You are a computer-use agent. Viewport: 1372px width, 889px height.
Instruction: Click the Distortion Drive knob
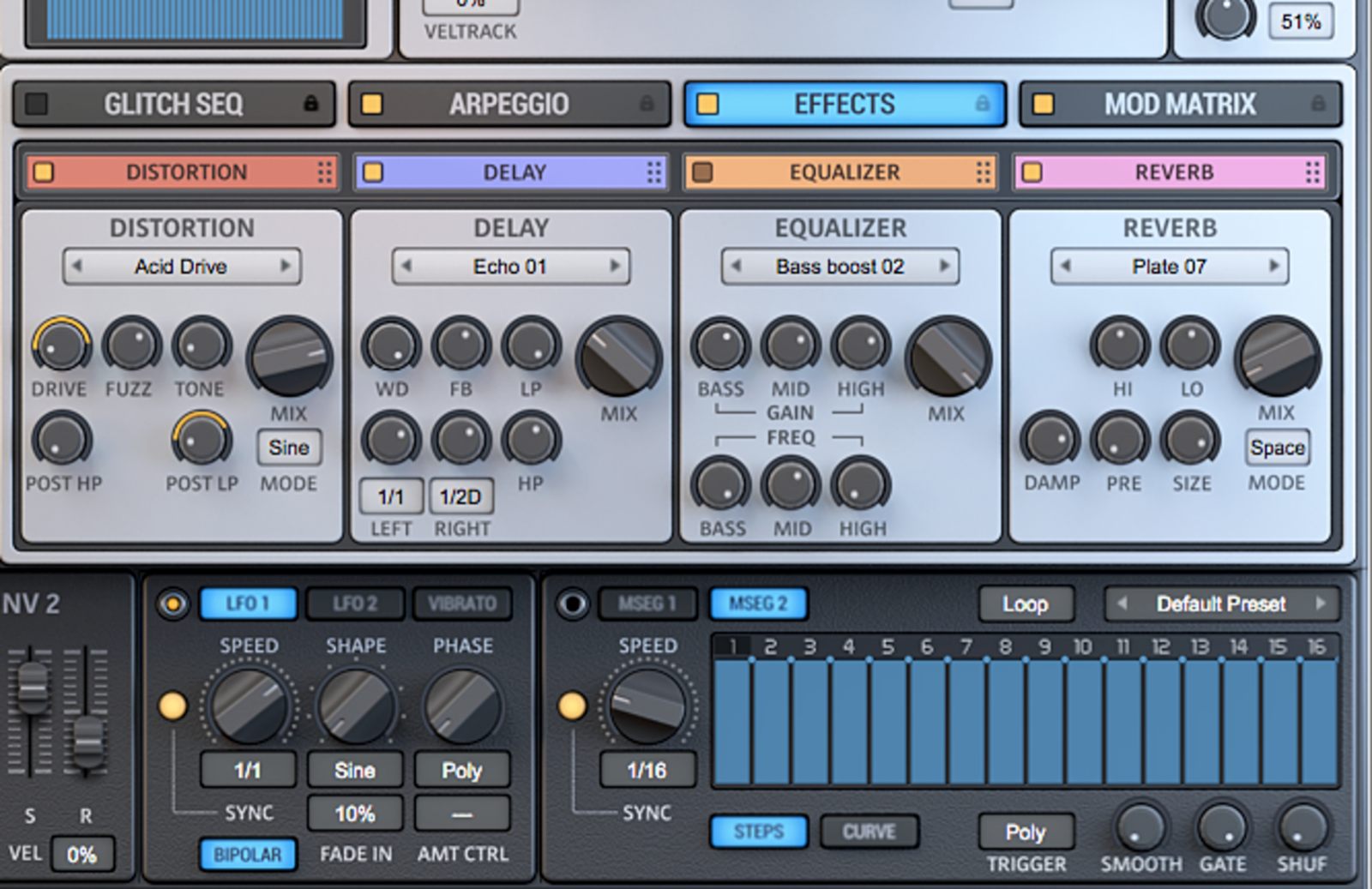61,346
